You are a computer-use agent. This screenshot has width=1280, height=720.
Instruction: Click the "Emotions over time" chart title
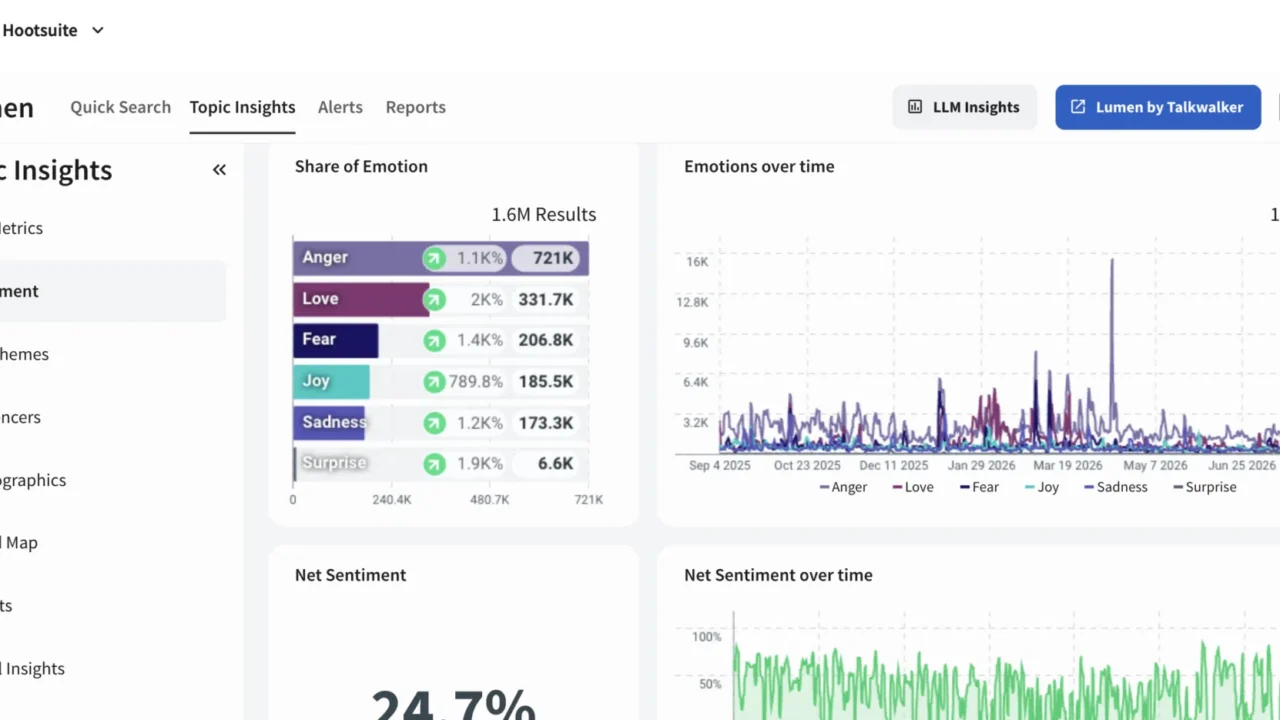(759, 167)
